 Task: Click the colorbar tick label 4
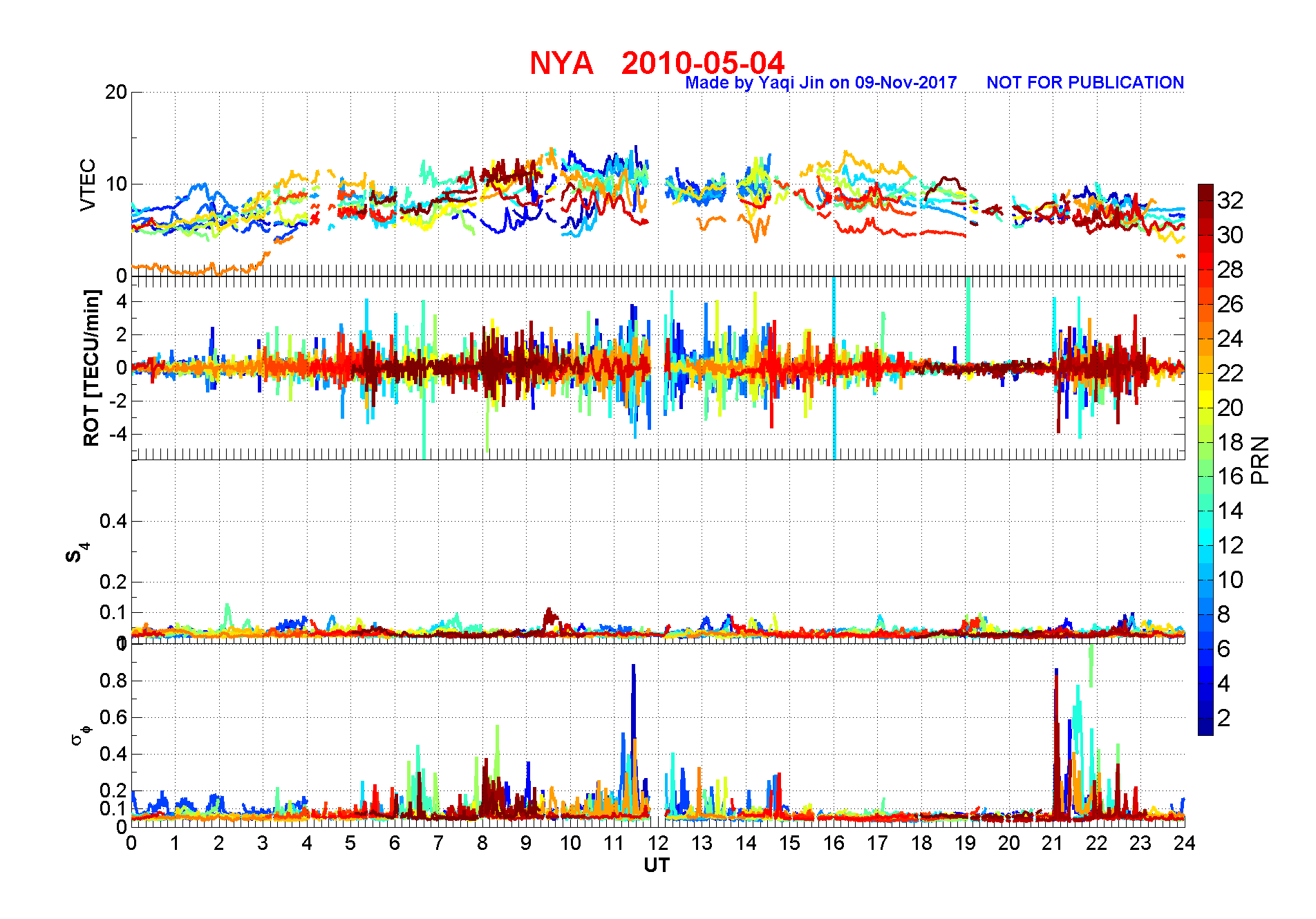[x=1224, y=683]
